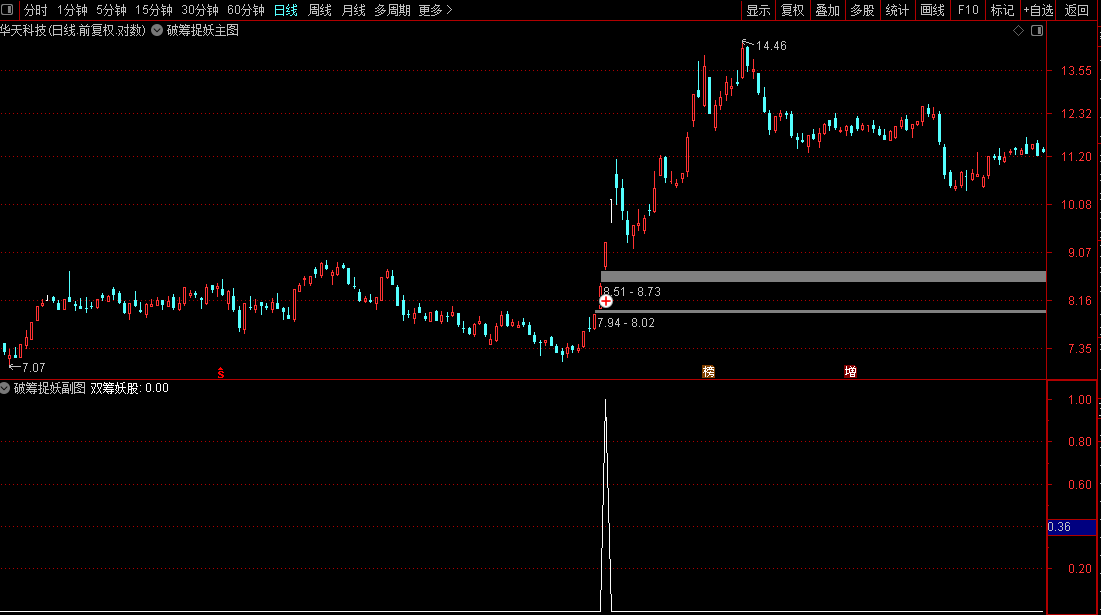1101x615 pixels.
Task: Open the 复权 adjustment menu
Action: click(x=793, y=10)
